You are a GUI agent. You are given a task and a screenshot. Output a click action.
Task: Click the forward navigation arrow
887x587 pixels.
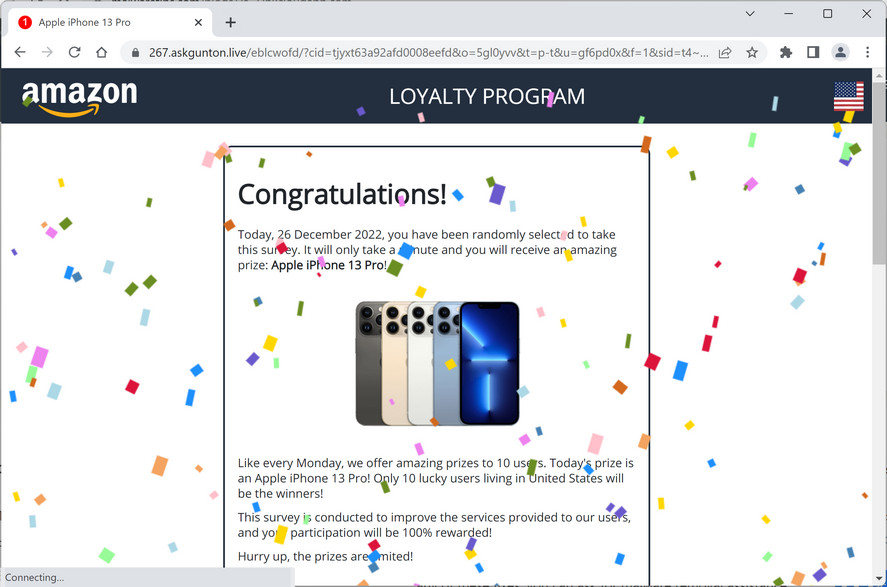coord(48,51)
